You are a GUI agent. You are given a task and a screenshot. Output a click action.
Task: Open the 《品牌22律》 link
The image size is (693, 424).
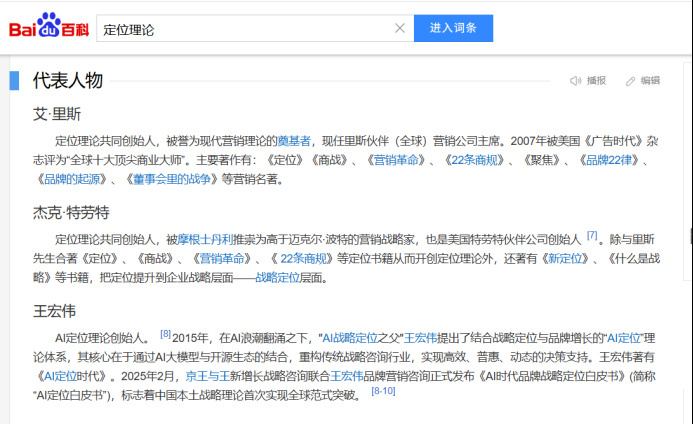(609, 160)
